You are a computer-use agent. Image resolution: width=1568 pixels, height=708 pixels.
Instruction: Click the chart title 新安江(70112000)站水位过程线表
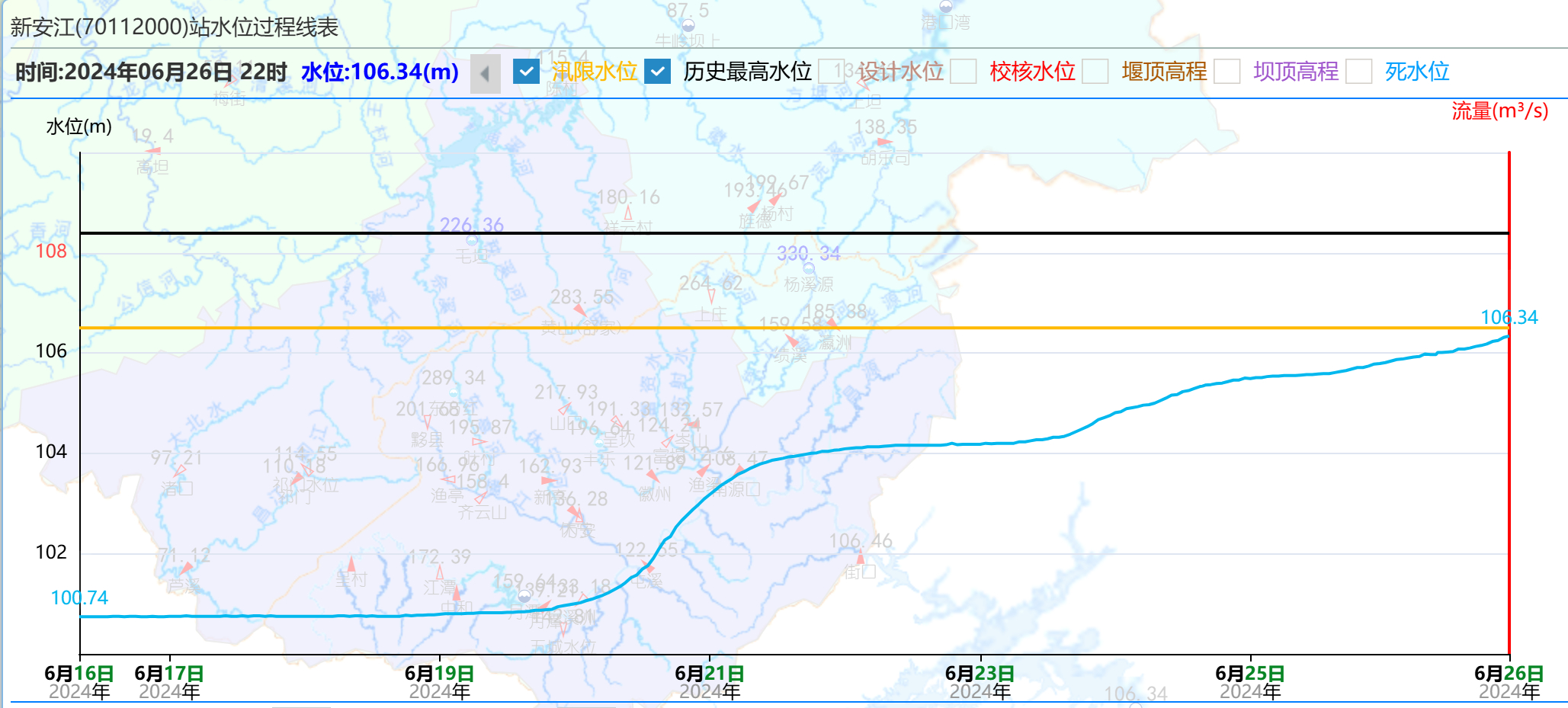coord(175,27)
